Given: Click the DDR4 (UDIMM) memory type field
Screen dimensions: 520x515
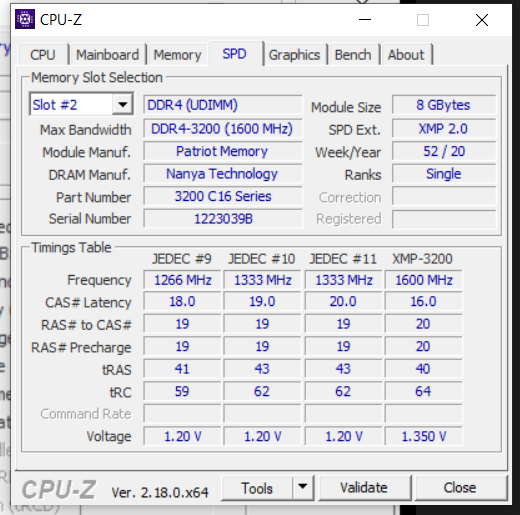Looking at the screenshot, I should click(x=223, y=105).
